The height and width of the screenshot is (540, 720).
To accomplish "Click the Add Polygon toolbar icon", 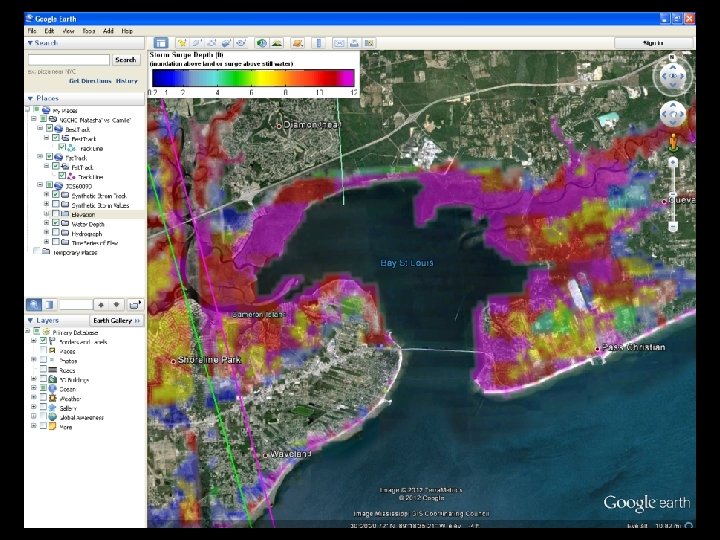I will tap(197, 43).
